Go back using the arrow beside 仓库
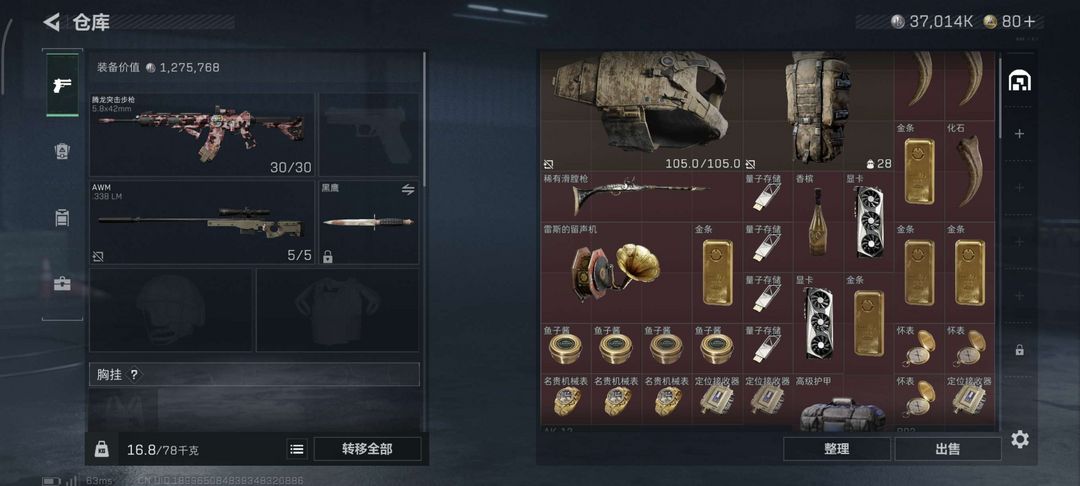Screen dimensions: 1080x486 coord(51,22)
